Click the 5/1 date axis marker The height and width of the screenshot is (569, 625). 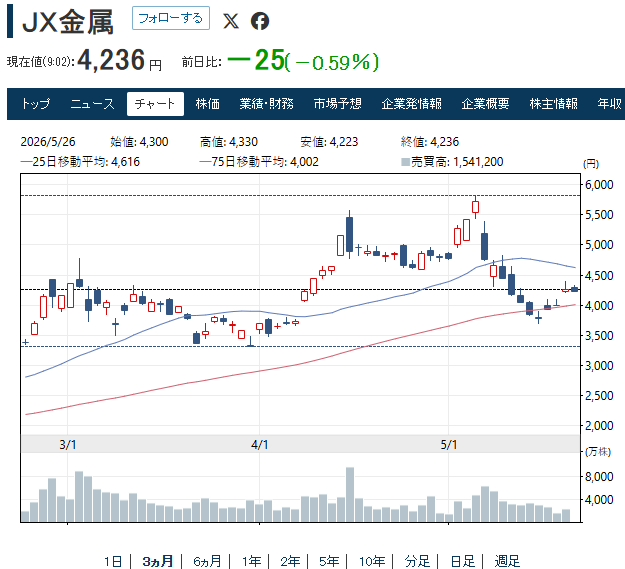(448, 444)
